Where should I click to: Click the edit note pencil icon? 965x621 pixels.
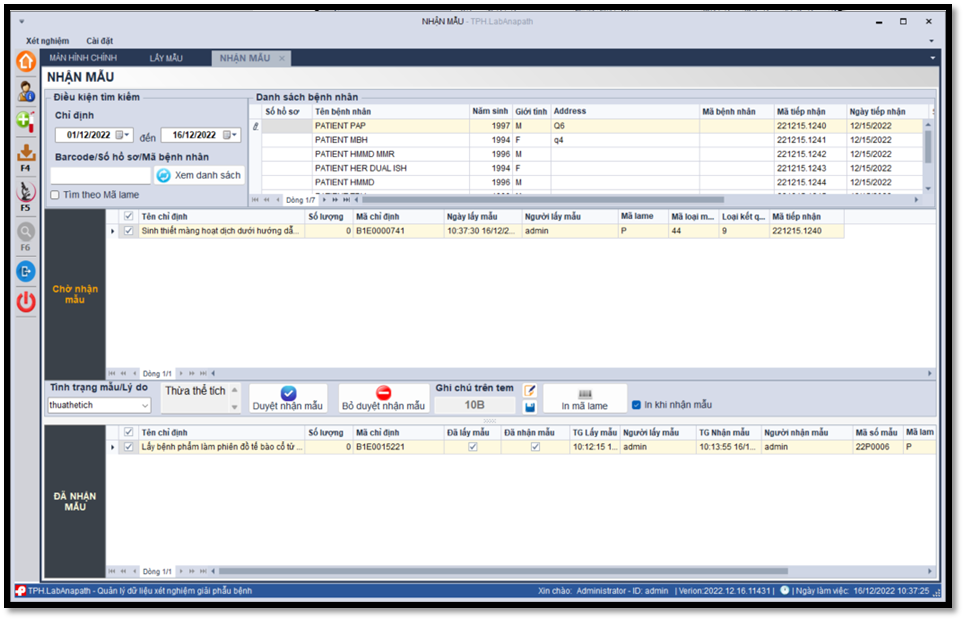pyautogui.click(x=530, y=390)
